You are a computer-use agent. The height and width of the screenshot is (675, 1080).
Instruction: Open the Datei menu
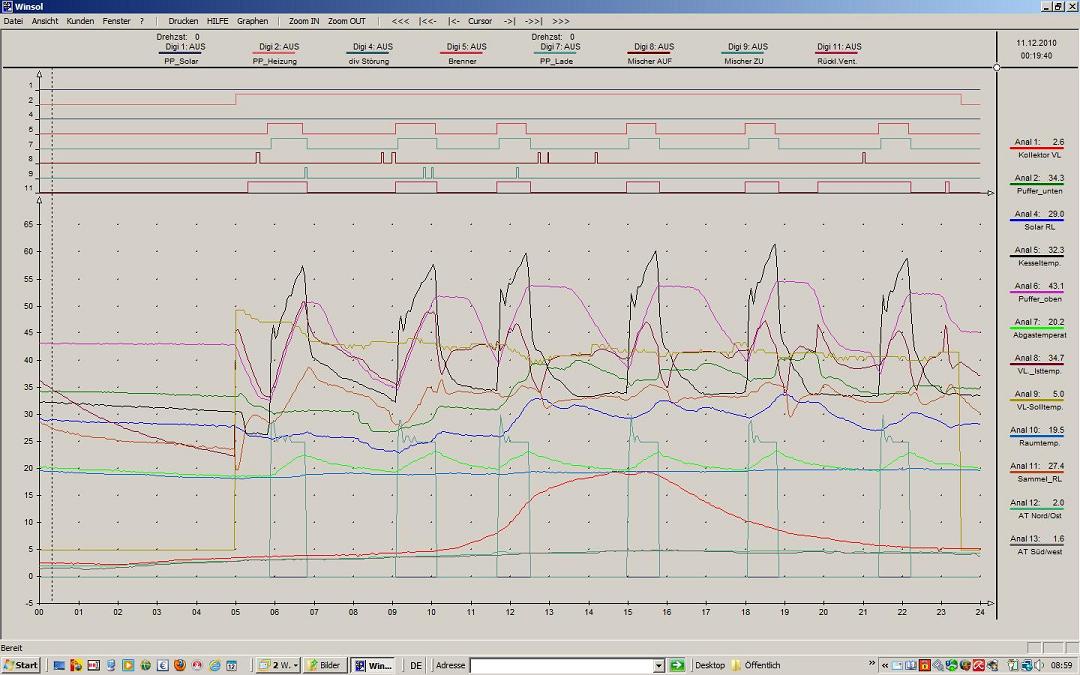point(13,21)
